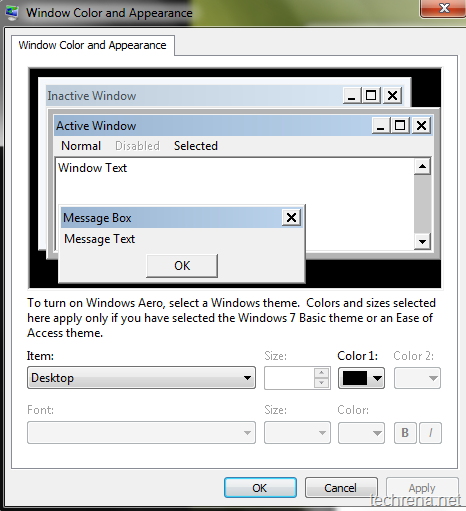Click the Message Box close icon
The image size is (466, 511).
291,218
